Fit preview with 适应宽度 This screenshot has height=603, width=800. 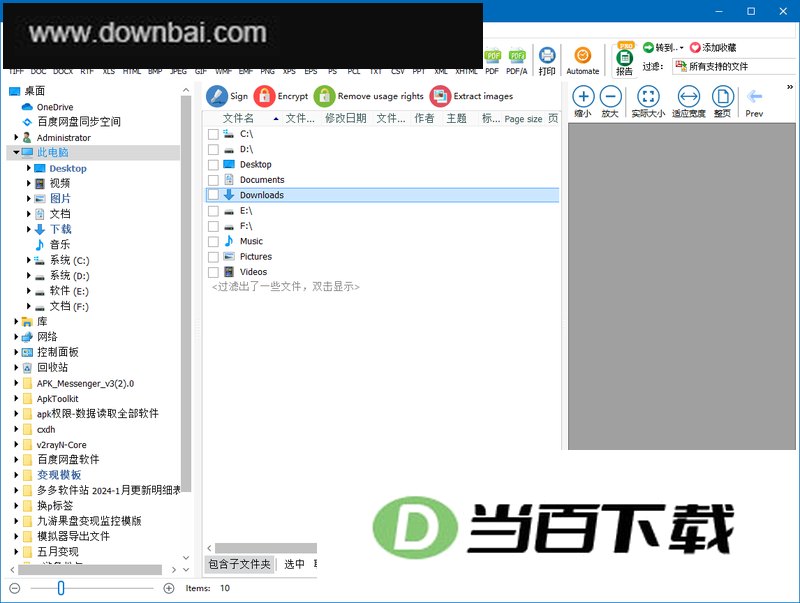(x=688, y=102)
